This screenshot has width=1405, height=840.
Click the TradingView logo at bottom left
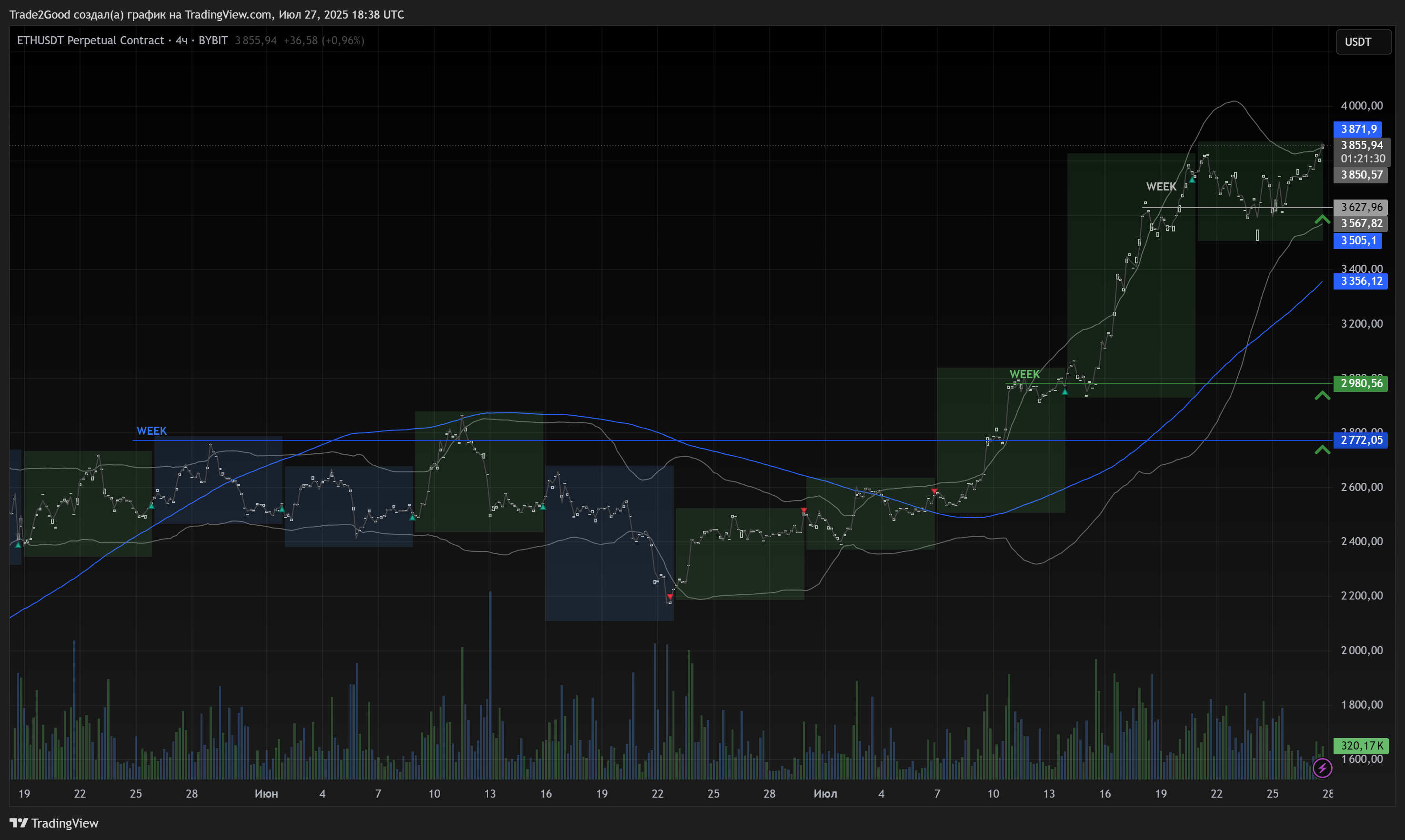pyautogui.click(x=54, y=823)
